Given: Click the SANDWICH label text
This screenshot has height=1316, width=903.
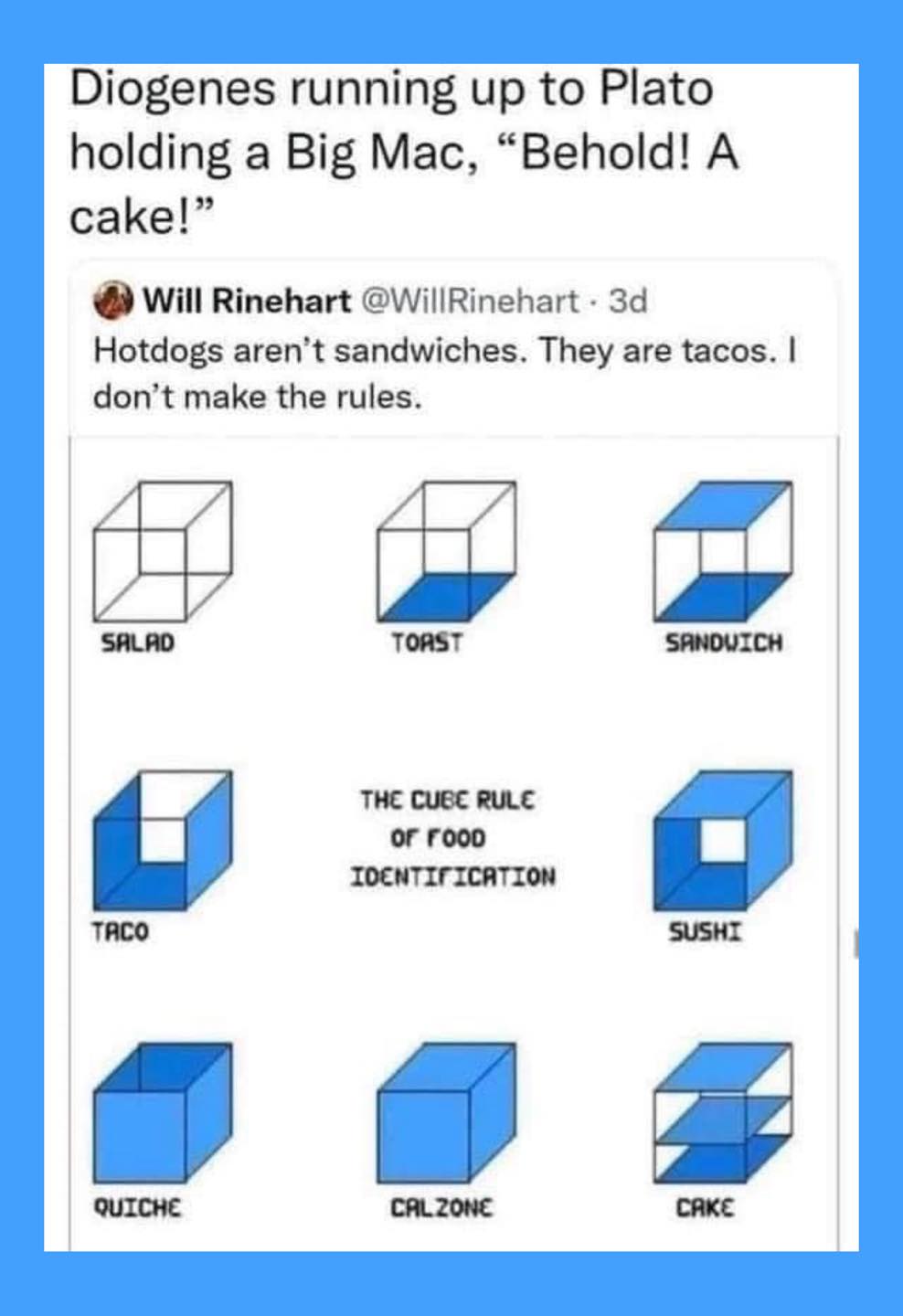Looking at the screenshot, I should (x=724, y=643).
